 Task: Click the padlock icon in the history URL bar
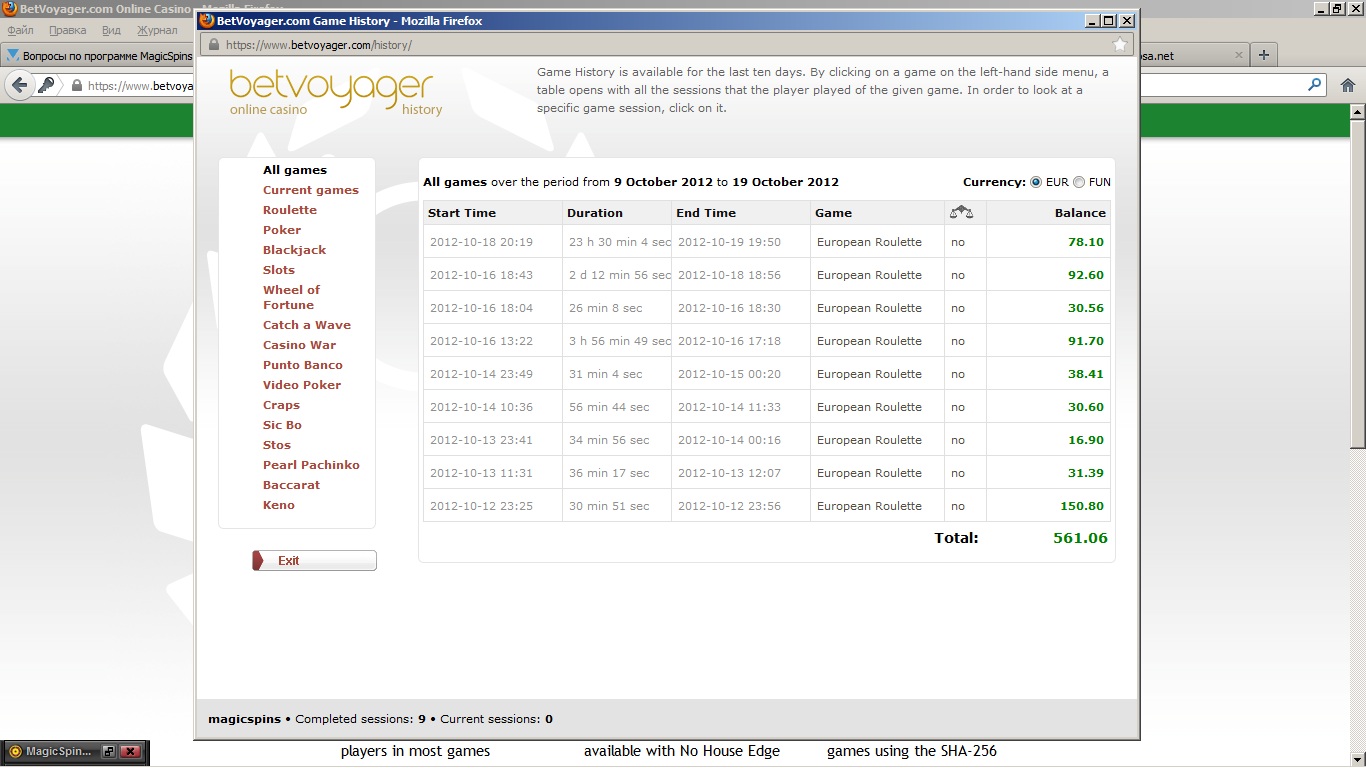pyautogui.click(x=213, y=45)
